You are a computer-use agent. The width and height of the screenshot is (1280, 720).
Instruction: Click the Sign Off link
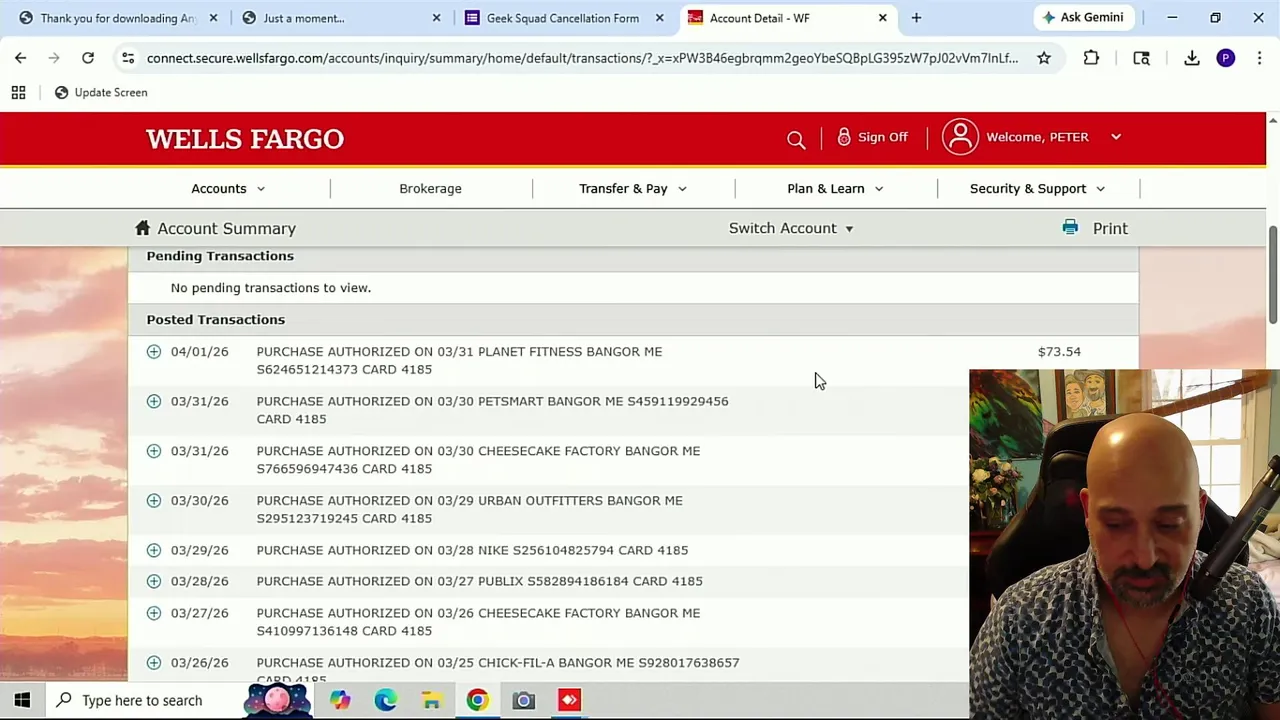882,137
